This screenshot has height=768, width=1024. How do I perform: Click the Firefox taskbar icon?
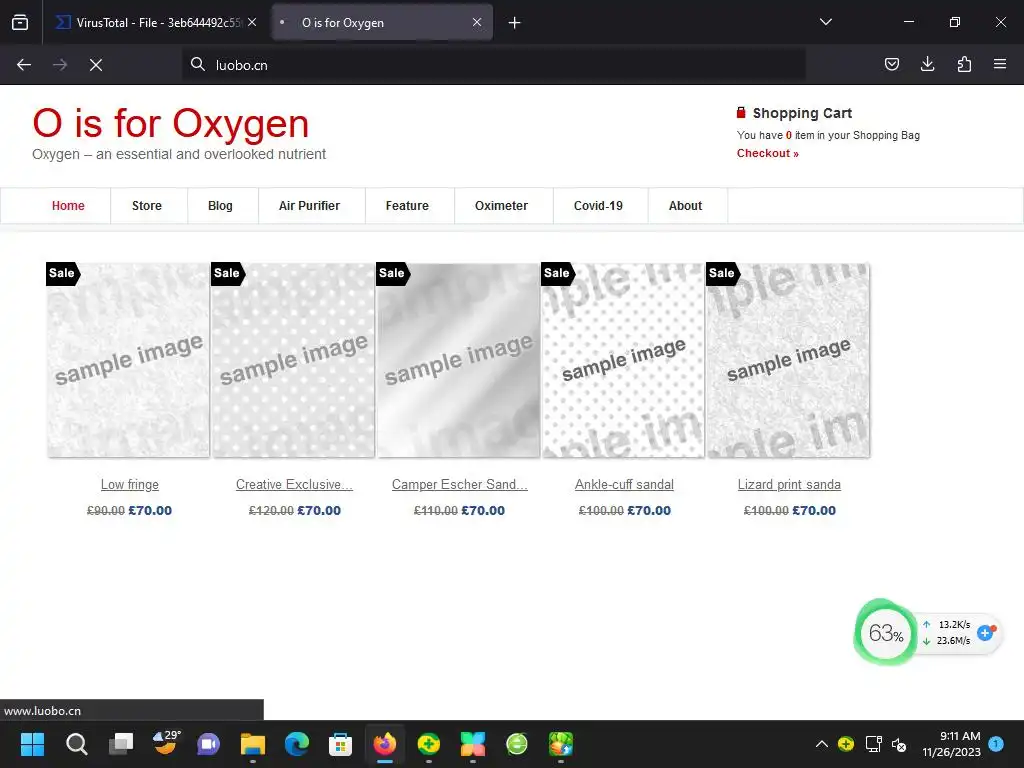(385, 744)
